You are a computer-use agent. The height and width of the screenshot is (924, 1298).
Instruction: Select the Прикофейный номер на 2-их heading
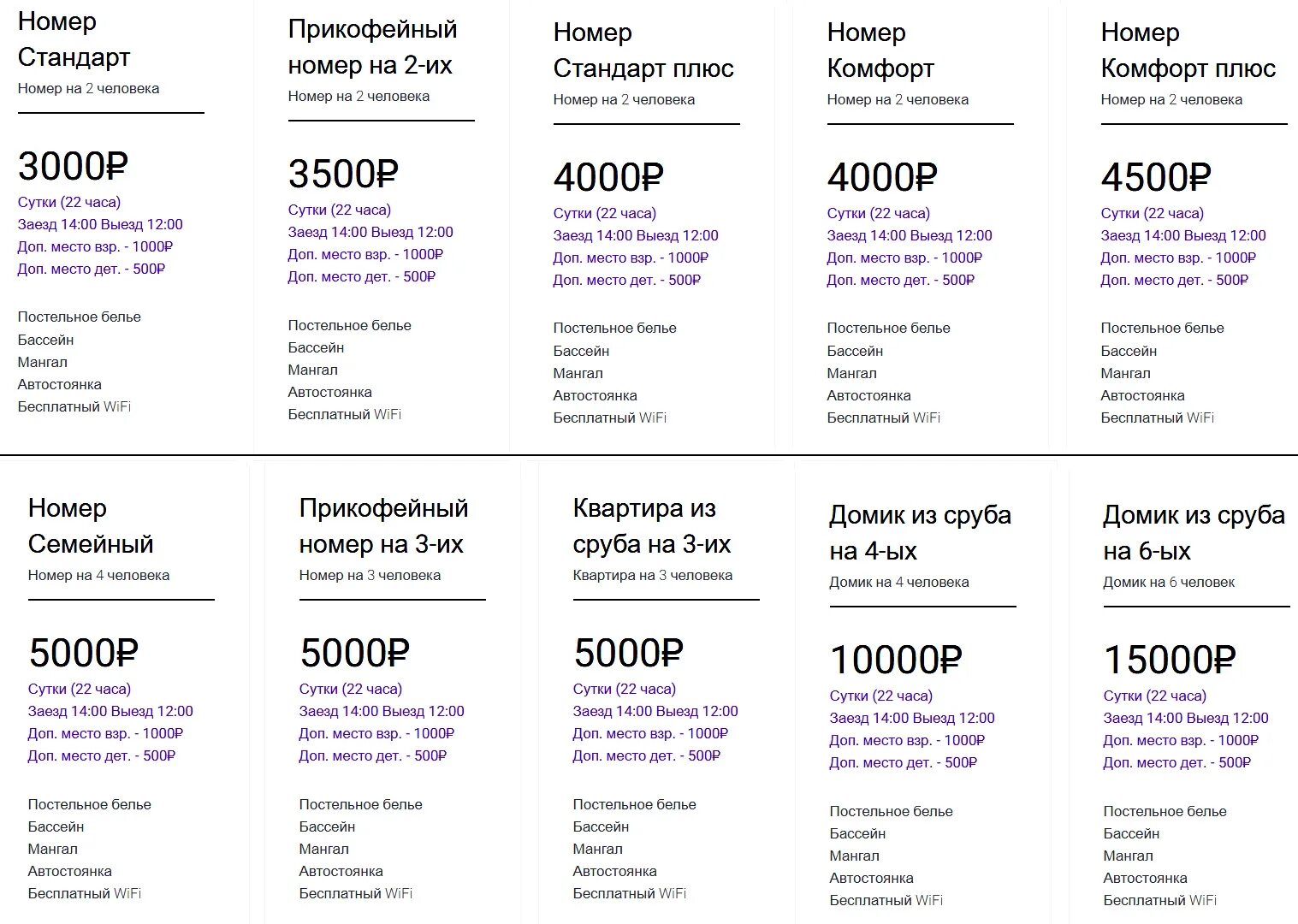click(372, 47)
